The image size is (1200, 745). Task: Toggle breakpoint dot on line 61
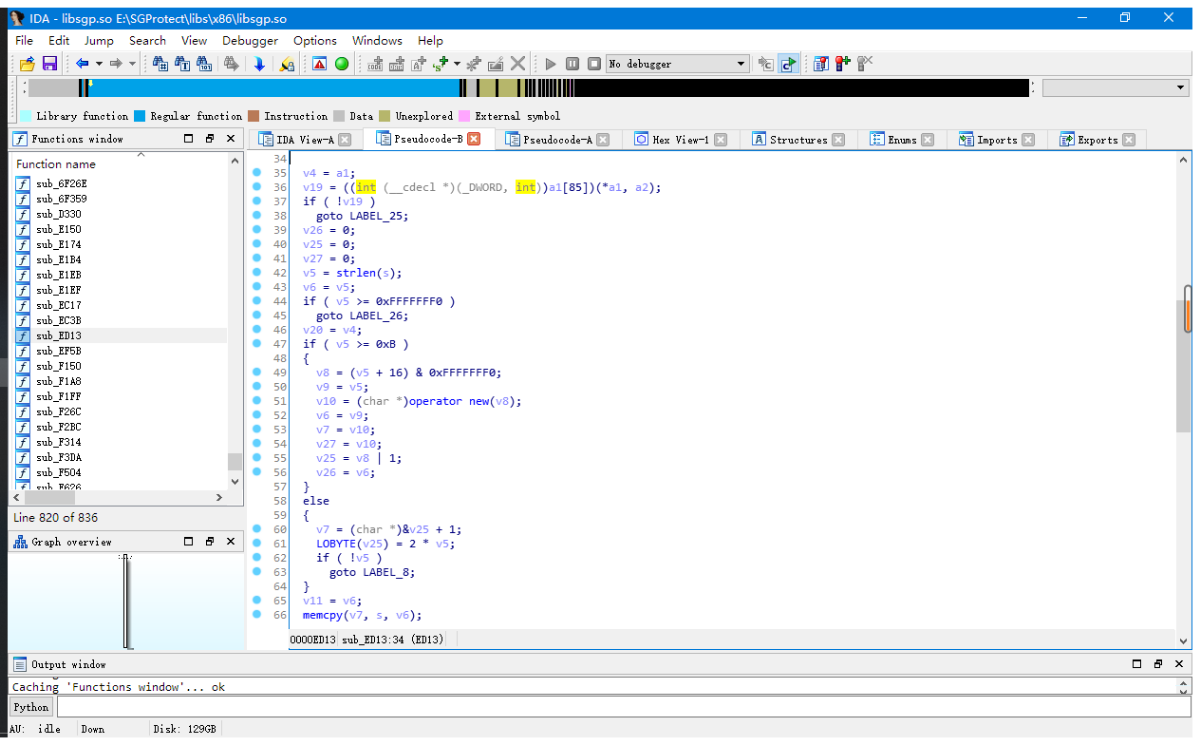[257, 543]
